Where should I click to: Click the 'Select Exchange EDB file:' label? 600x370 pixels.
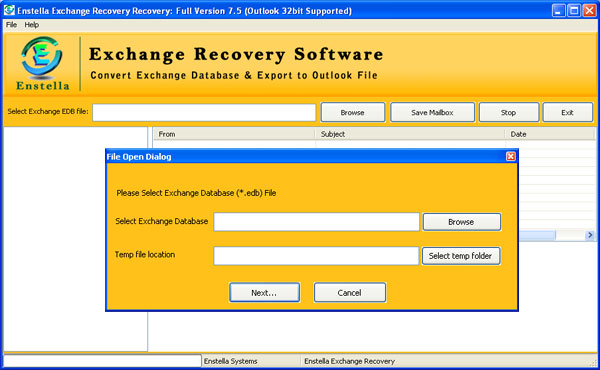coord(48,111)
